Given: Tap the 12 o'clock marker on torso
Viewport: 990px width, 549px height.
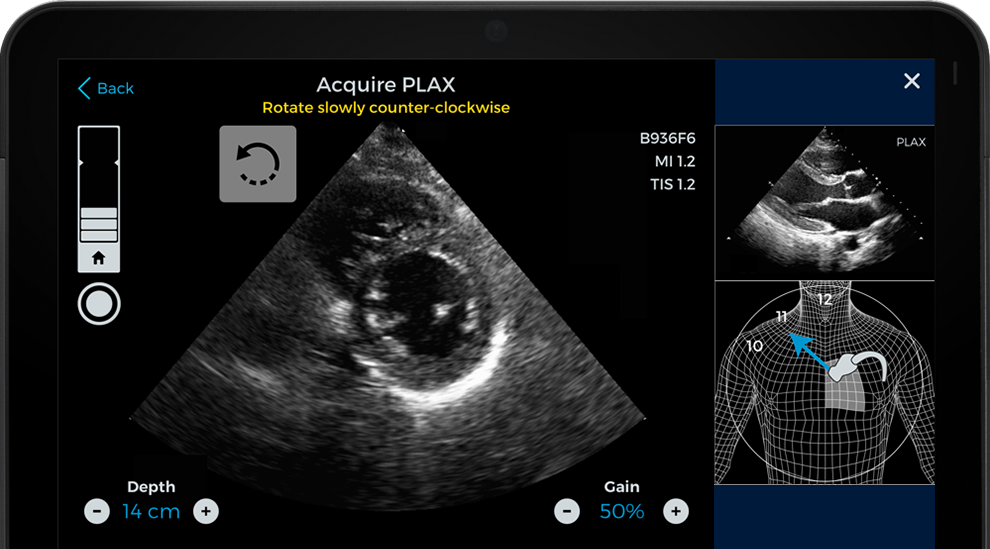Looking at the screenshot, I should pos(825,299).
